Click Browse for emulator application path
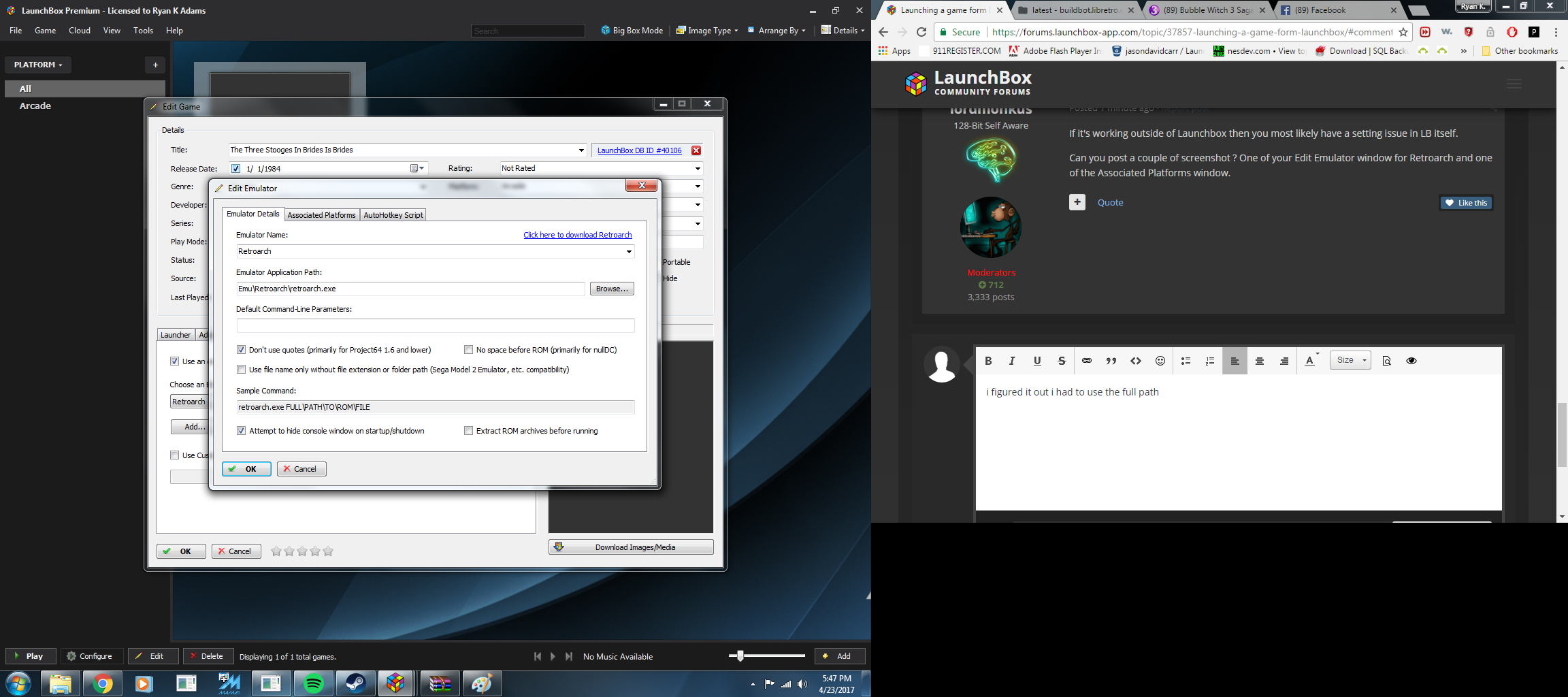 coord(612,289)
